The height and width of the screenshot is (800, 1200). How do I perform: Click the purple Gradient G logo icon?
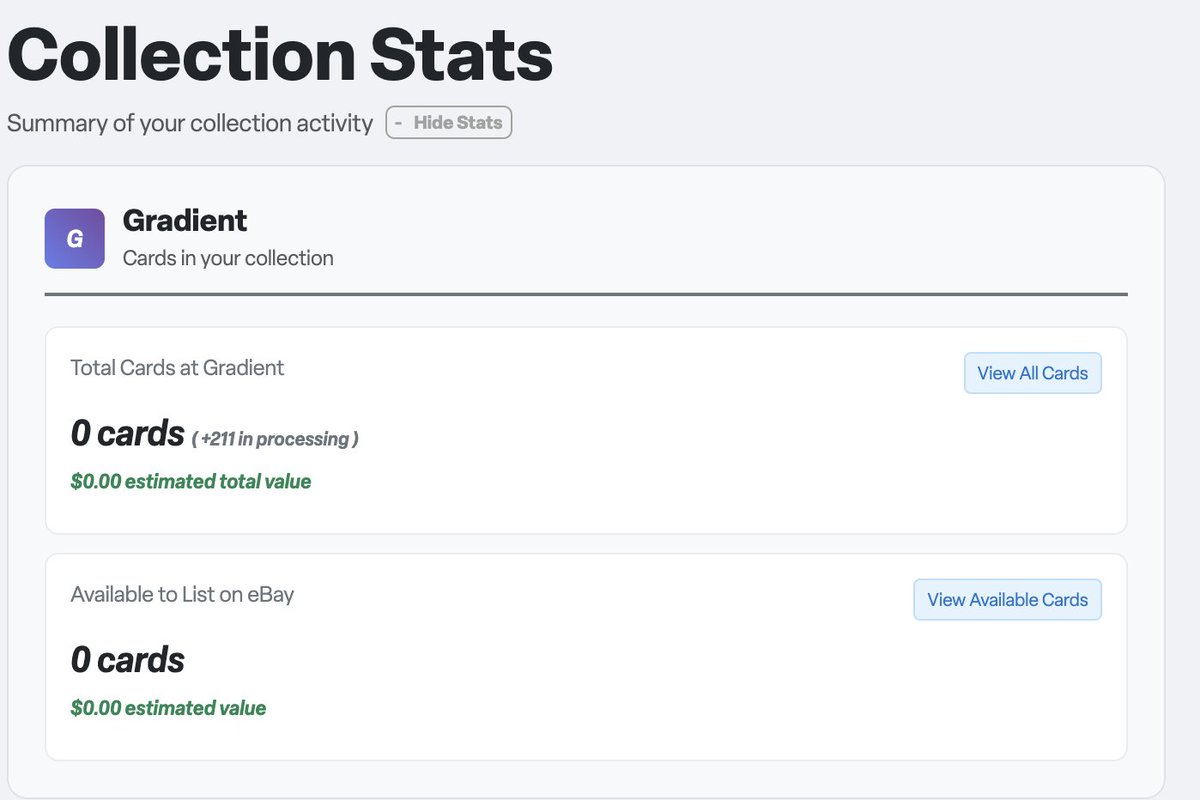[x=74, y=239]
